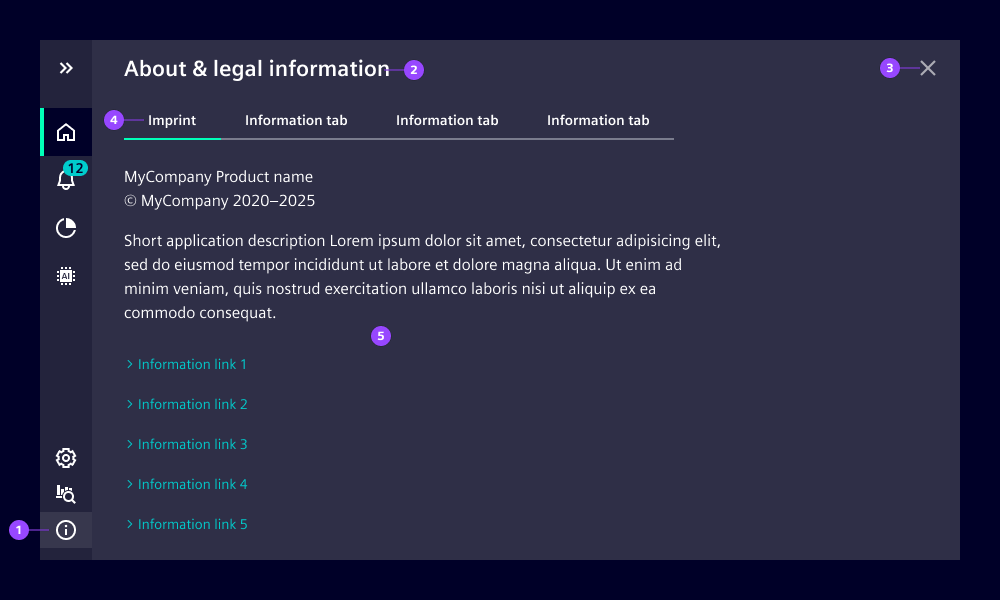Select the AI chip icon in sidebar
The height and width of the screenshot is (600, 1000).
[x=66, y=276]
